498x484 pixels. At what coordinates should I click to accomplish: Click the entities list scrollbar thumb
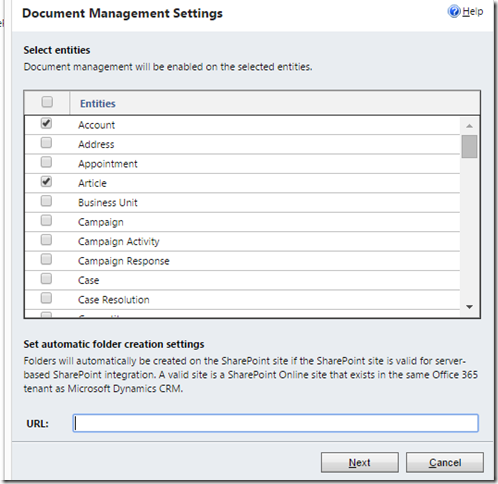(469, 146)
